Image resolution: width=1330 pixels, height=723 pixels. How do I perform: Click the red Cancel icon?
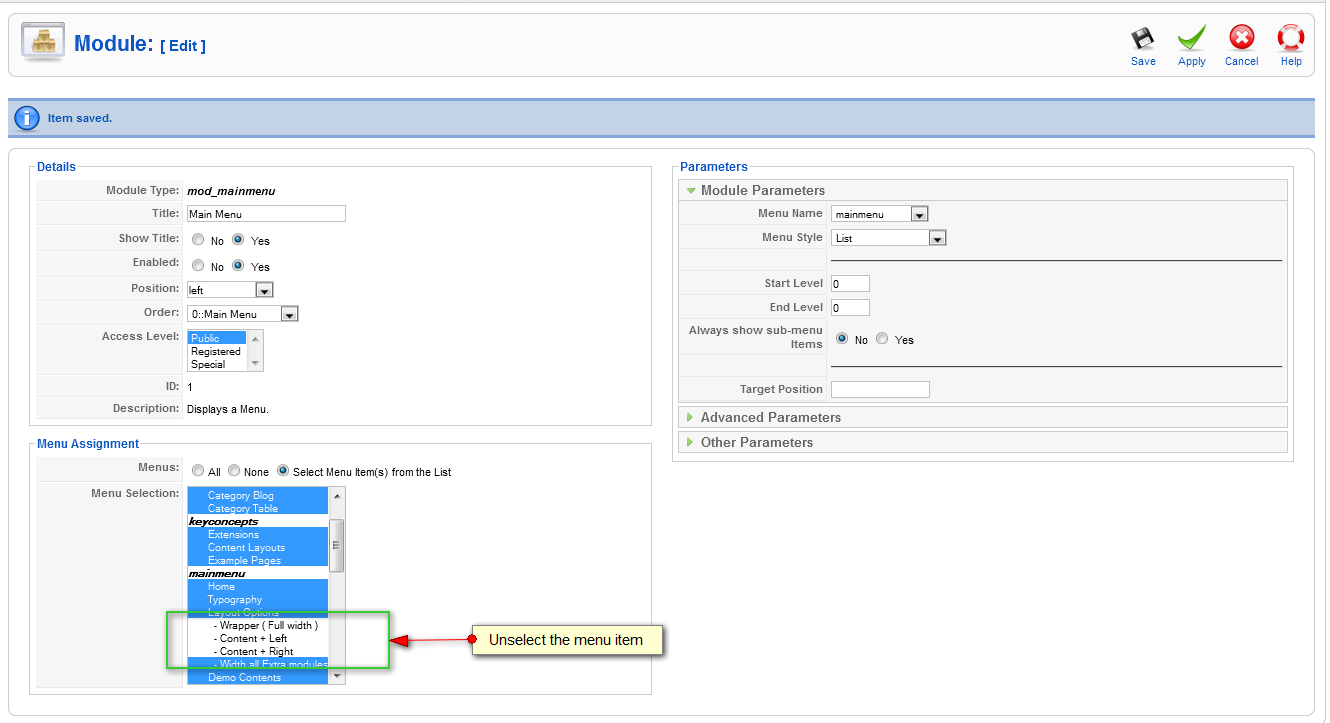point(1241,39)
